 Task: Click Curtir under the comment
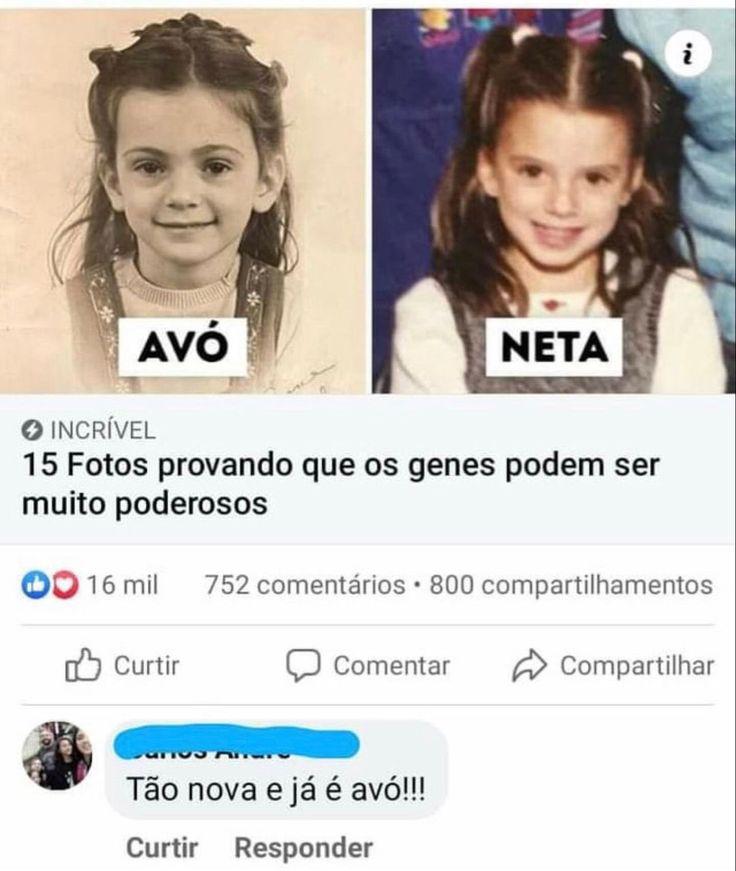tap(162, 848)
